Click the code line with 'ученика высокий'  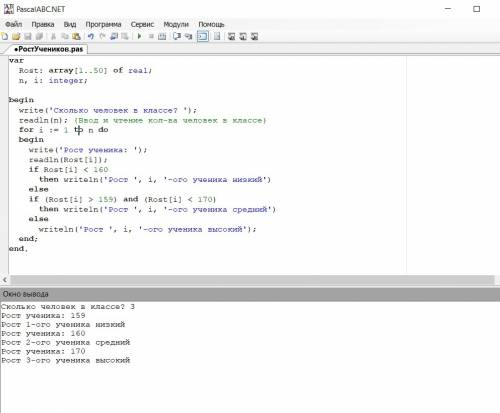tap(147, 229)
